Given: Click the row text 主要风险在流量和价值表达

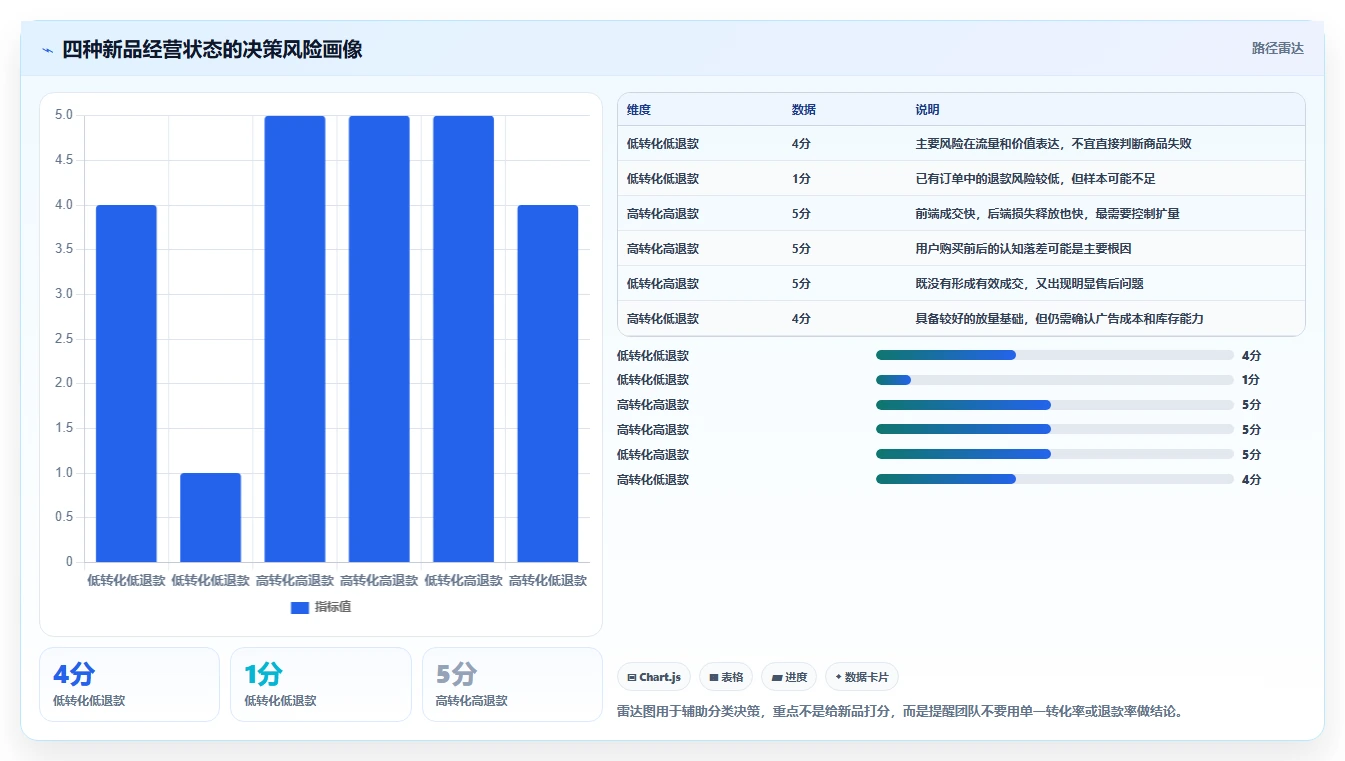Looking at the screenshot, I should point(987,144).
